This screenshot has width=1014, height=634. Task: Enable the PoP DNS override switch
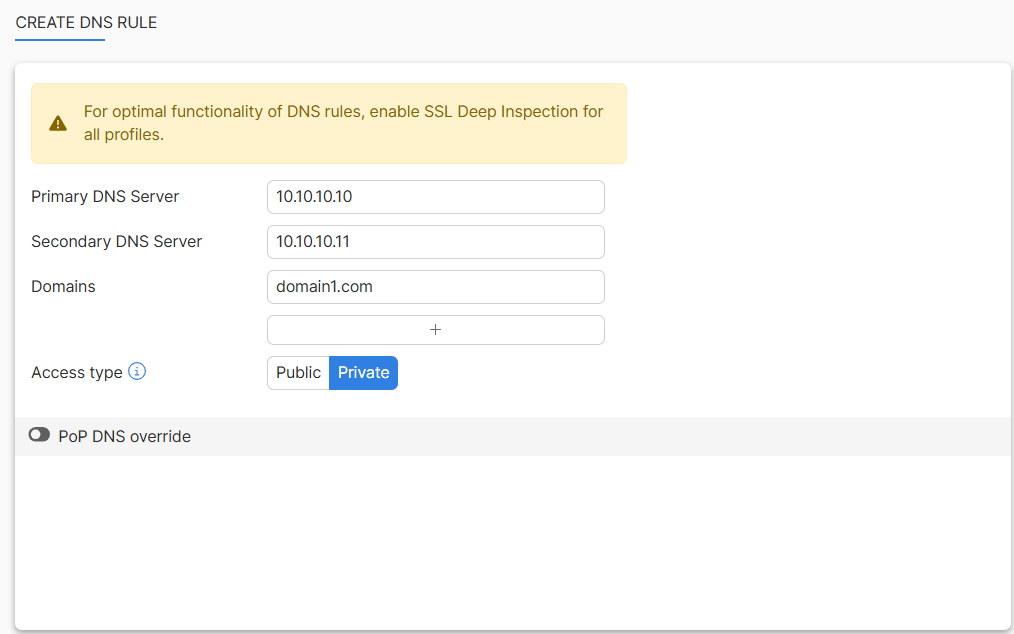coord(39,435)
